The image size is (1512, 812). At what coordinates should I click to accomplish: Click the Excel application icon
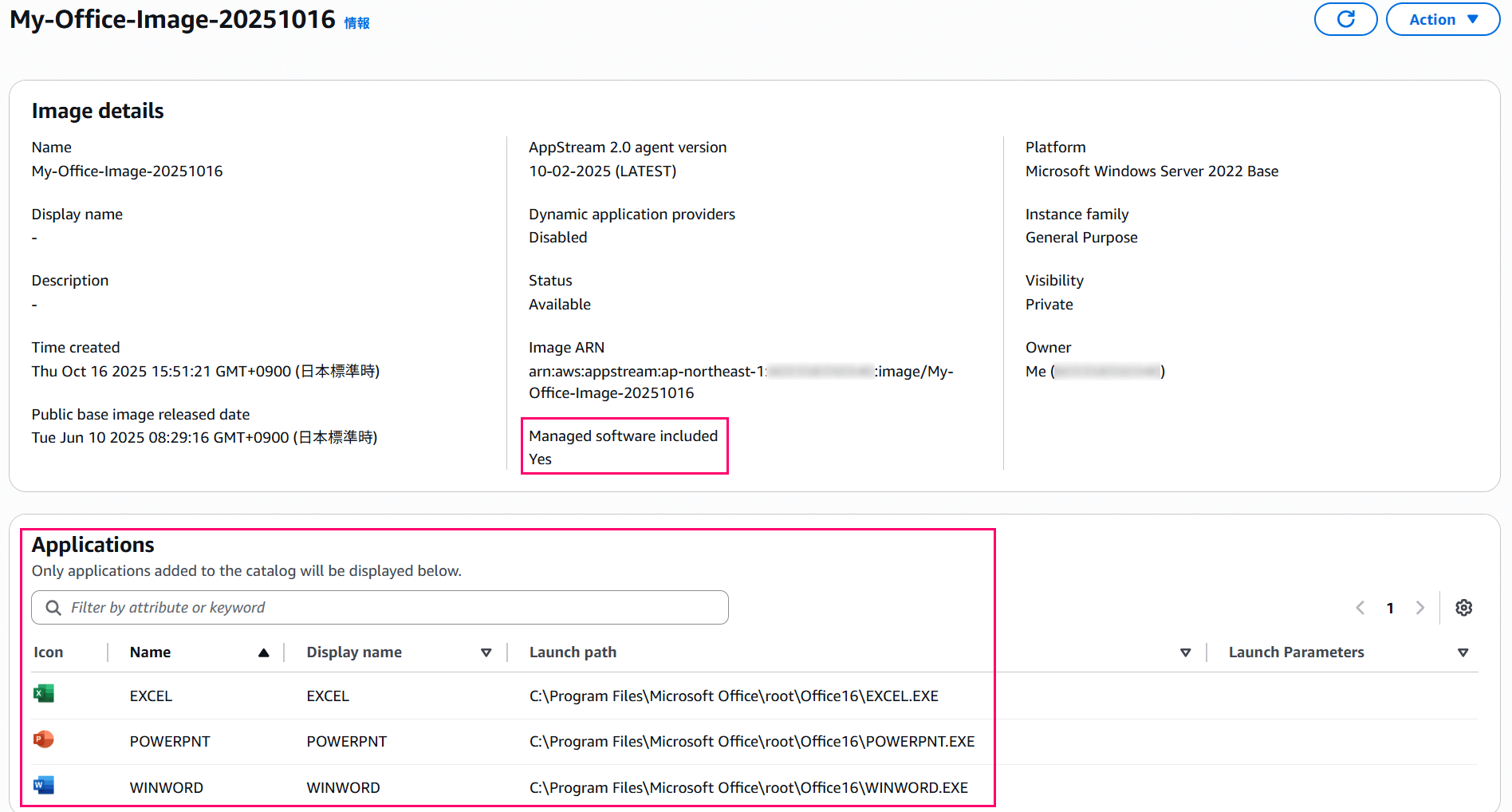point(45,694)
